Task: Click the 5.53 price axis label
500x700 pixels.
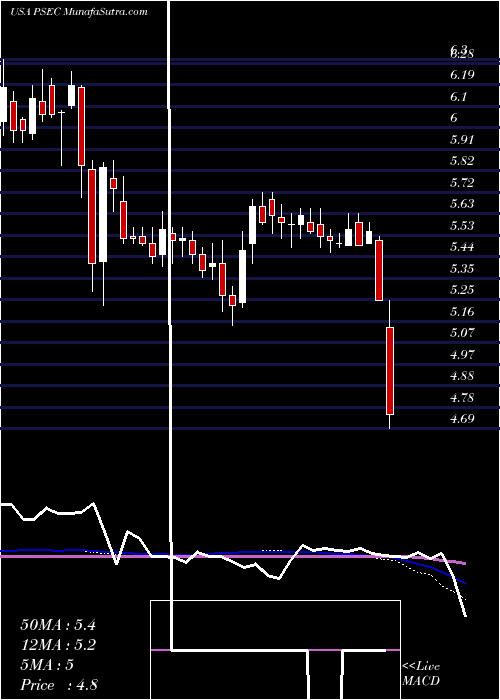Action: point(462,226)
